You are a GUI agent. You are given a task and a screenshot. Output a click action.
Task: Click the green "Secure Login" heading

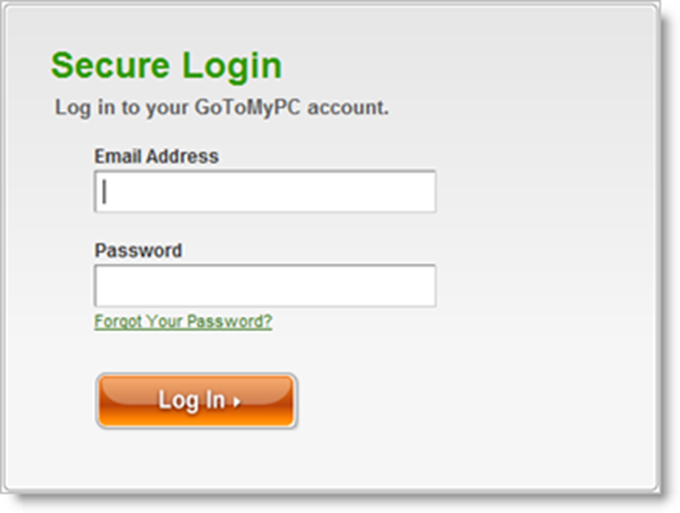(166, 66)
